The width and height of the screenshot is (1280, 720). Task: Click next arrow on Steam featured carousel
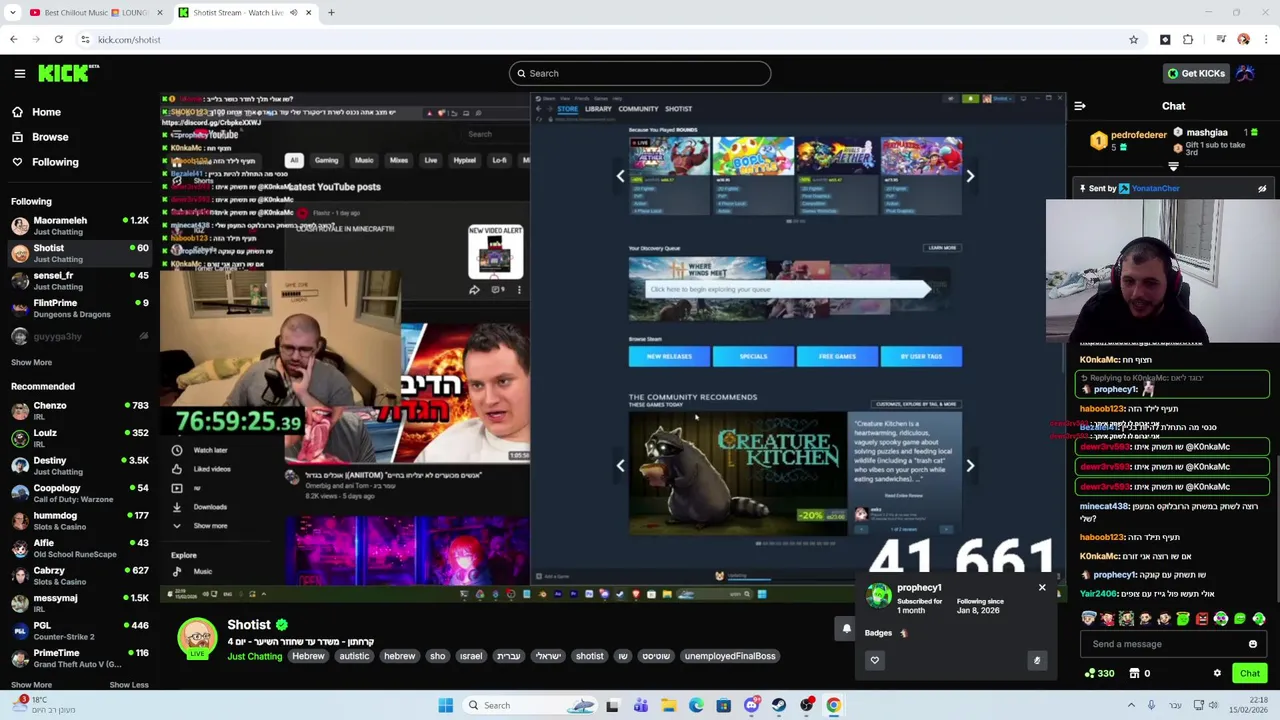pos(970,176)
